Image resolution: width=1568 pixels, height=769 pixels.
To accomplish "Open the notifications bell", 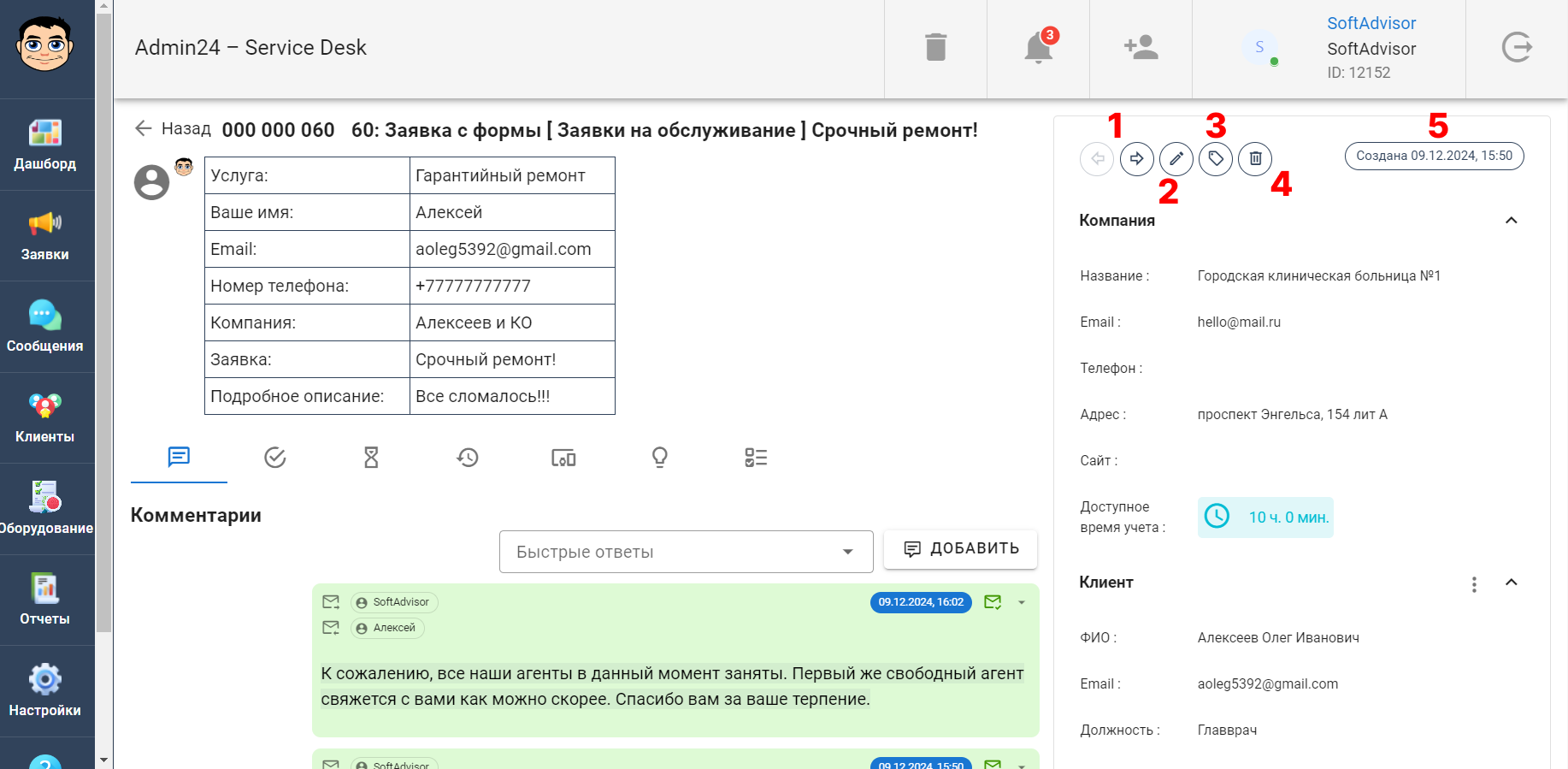I will pos(1038,48).
